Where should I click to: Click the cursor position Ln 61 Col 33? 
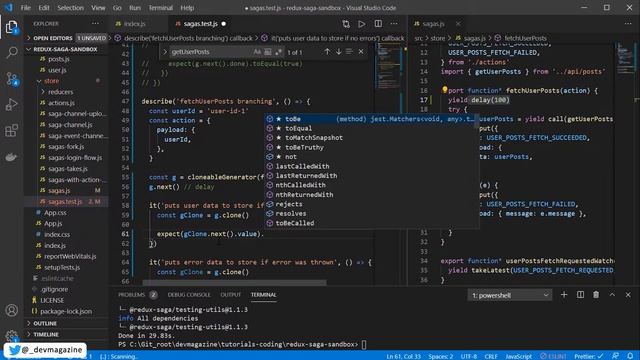point(403,356)
